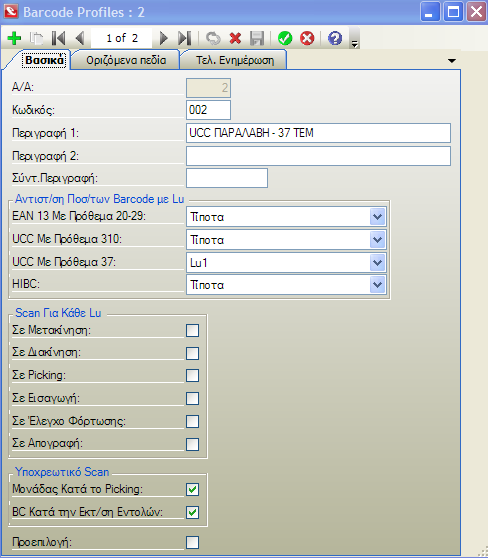Click the red X delete icon
The height and width of the screenshot is (558, 488).
[235, 38]
